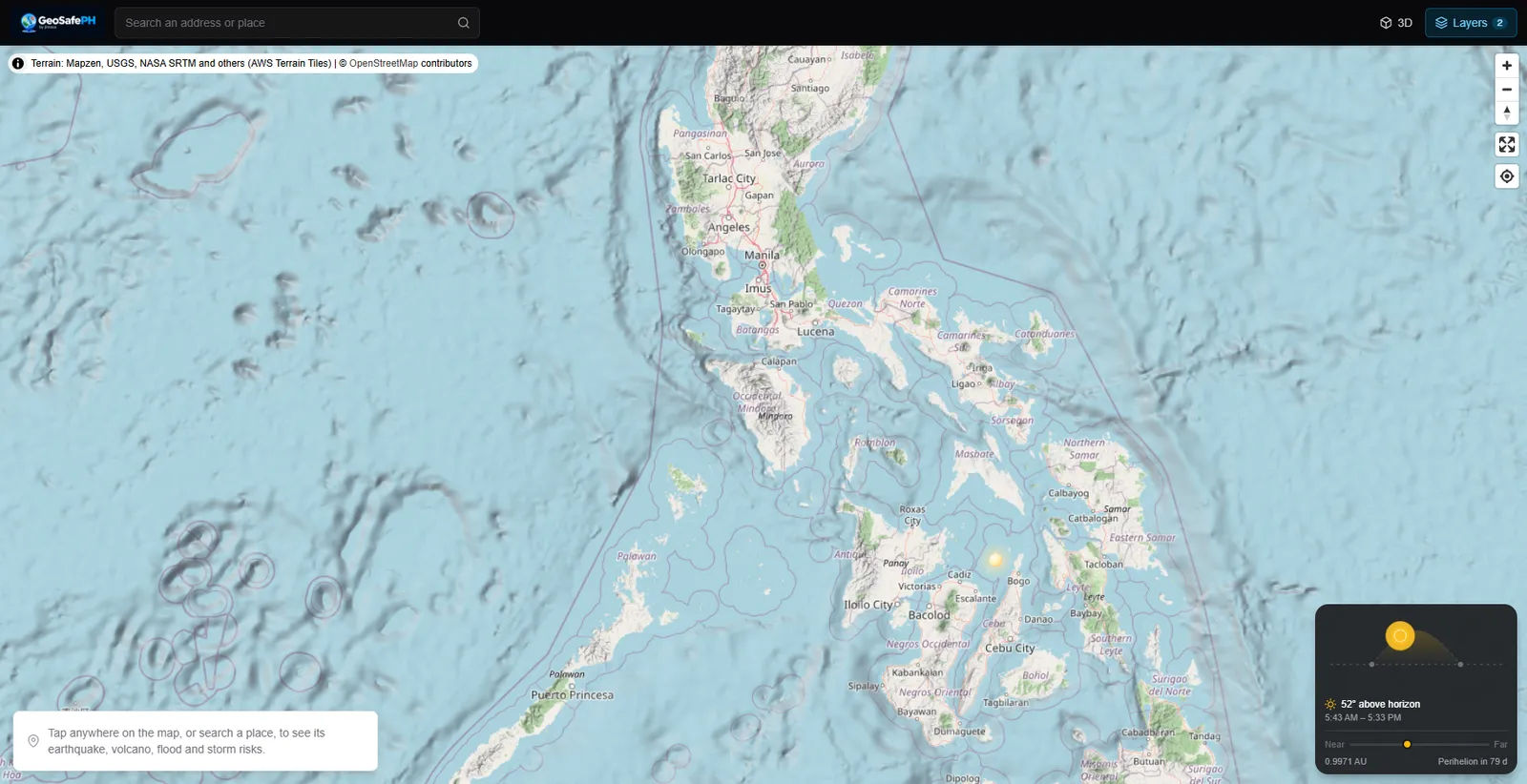Click the GeoSafePH logo

coord(58,22)
